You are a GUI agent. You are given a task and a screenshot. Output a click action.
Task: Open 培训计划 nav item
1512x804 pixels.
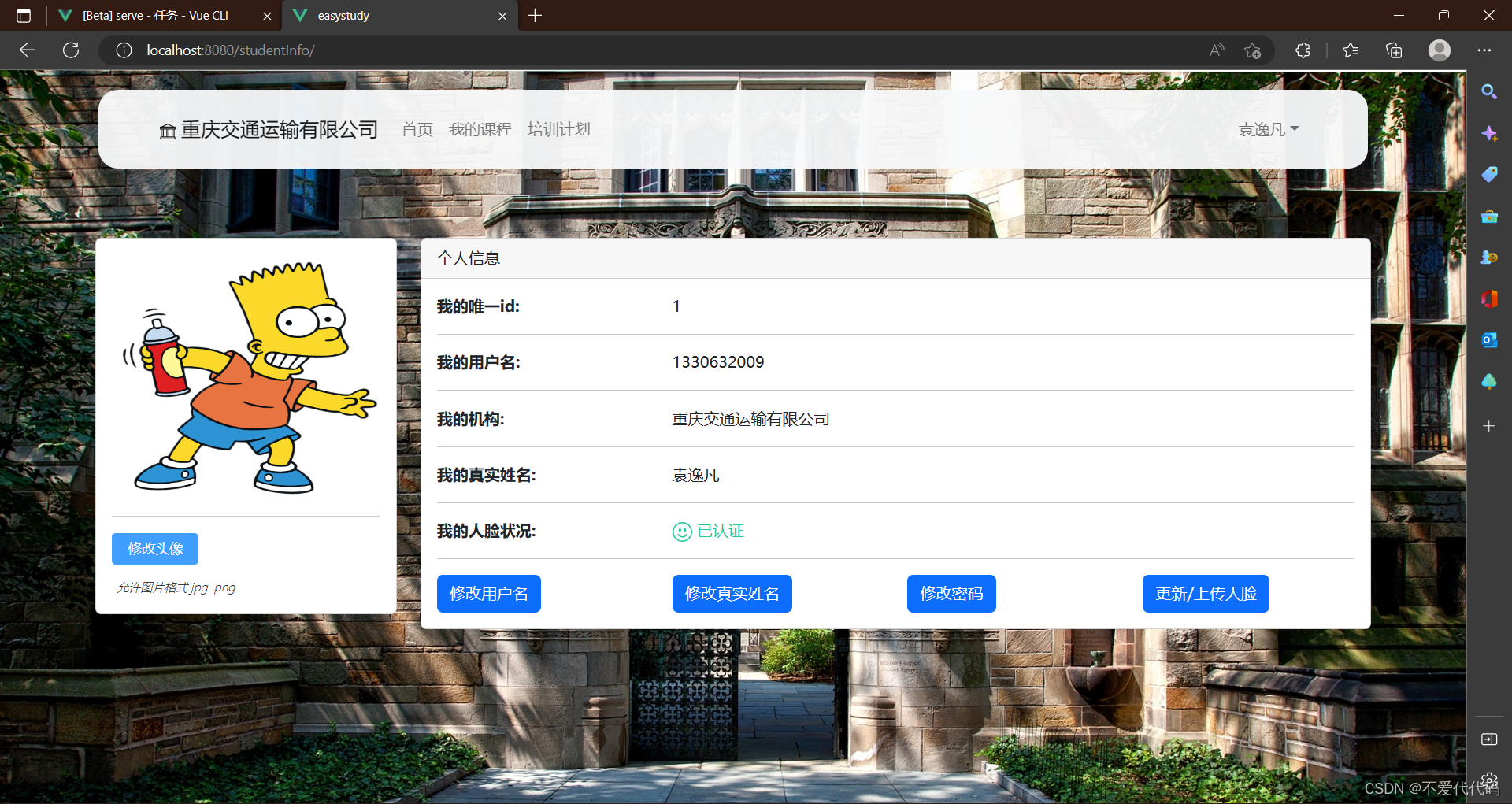tap(559, 129)
